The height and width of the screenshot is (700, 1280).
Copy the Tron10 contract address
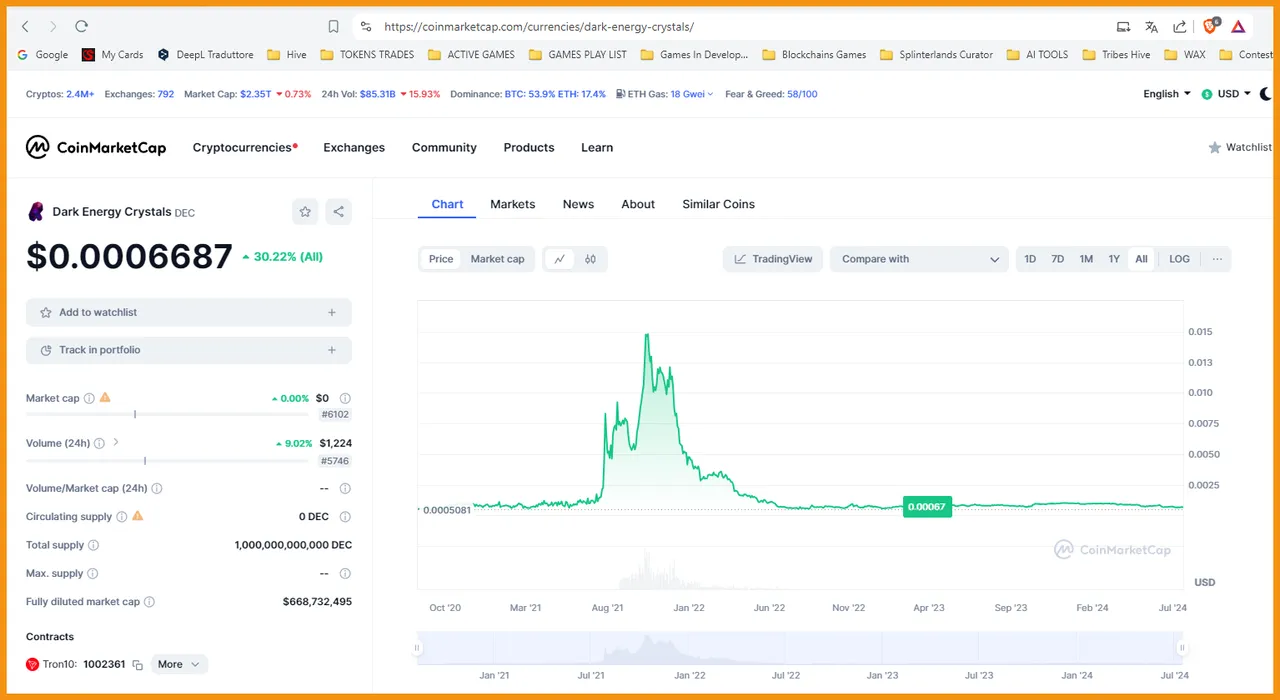click(x=138, y=665)
